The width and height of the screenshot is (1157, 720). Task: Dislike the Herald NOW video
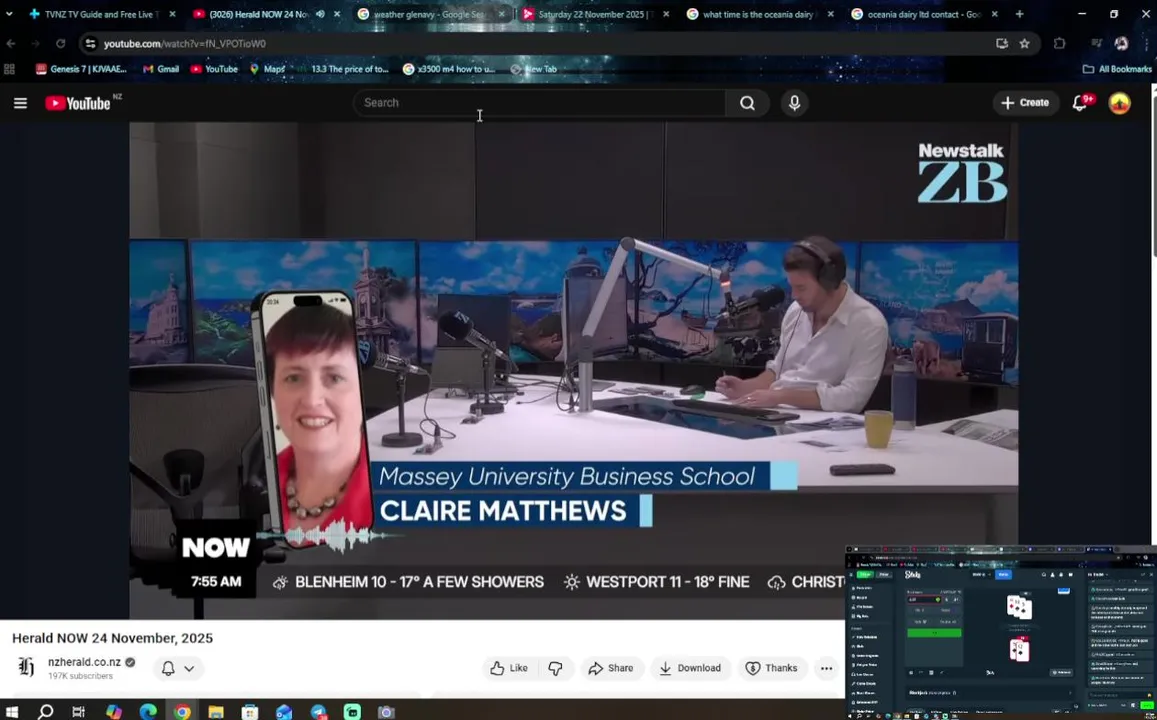point(556,668)
